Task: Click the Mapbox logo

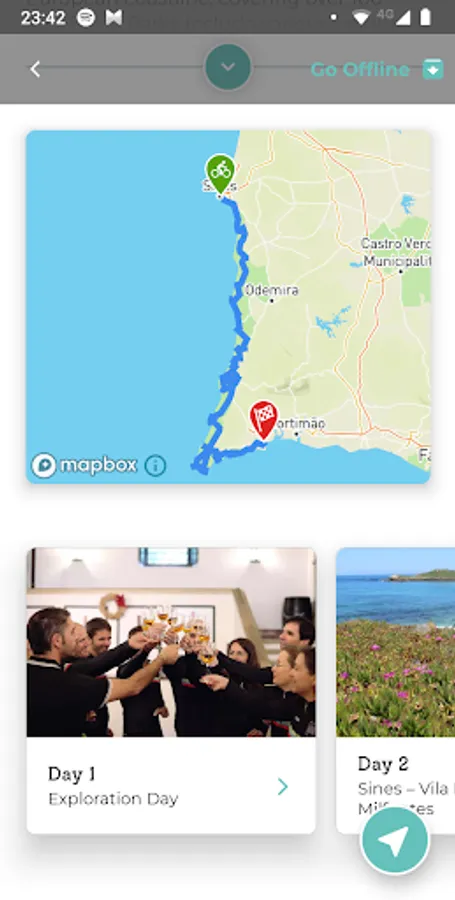Action: point(84,465)
